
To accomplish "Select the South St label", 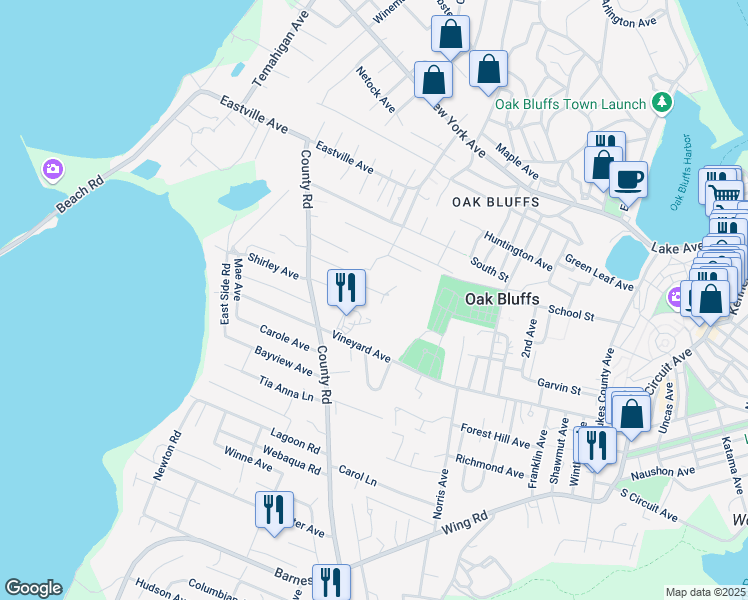I will 489,269.
